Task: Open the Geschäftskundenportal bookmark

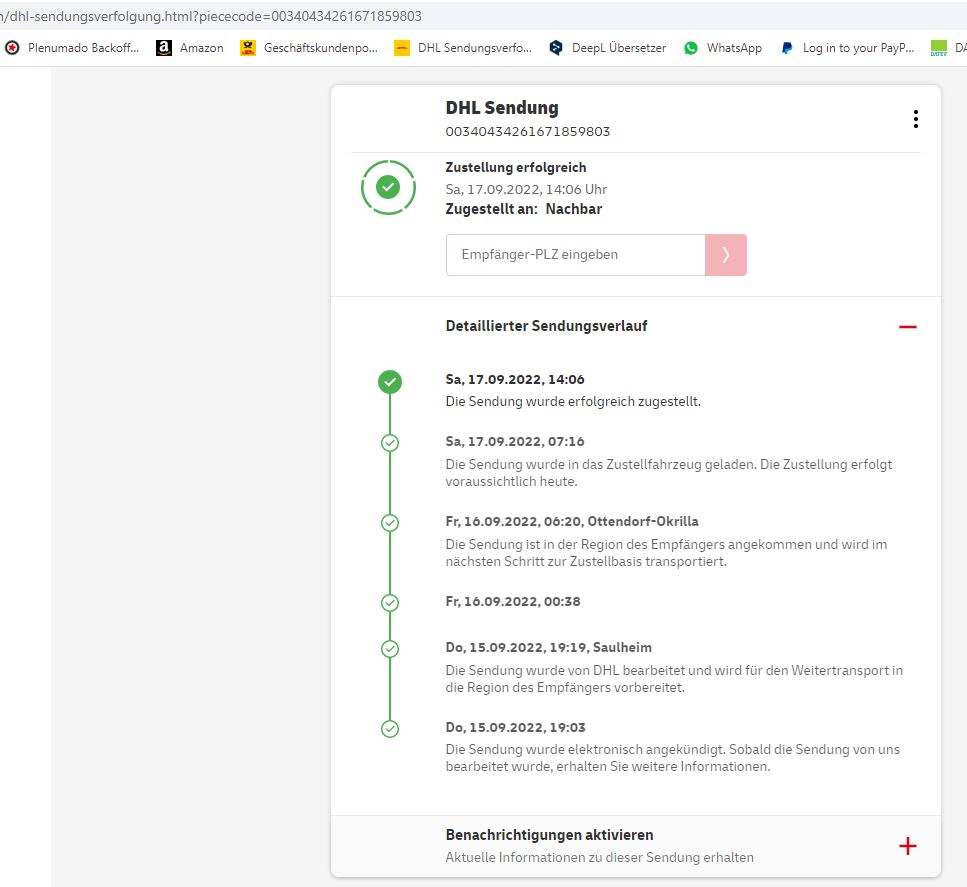Action: coord(309,47)
